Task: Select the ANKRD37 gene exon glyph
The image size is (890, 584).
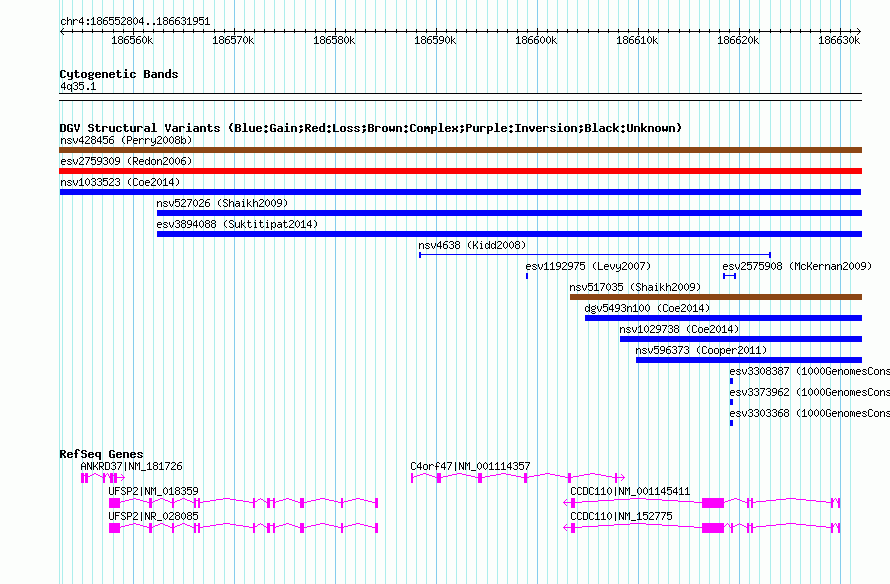Action: click(x=102, y=478)
